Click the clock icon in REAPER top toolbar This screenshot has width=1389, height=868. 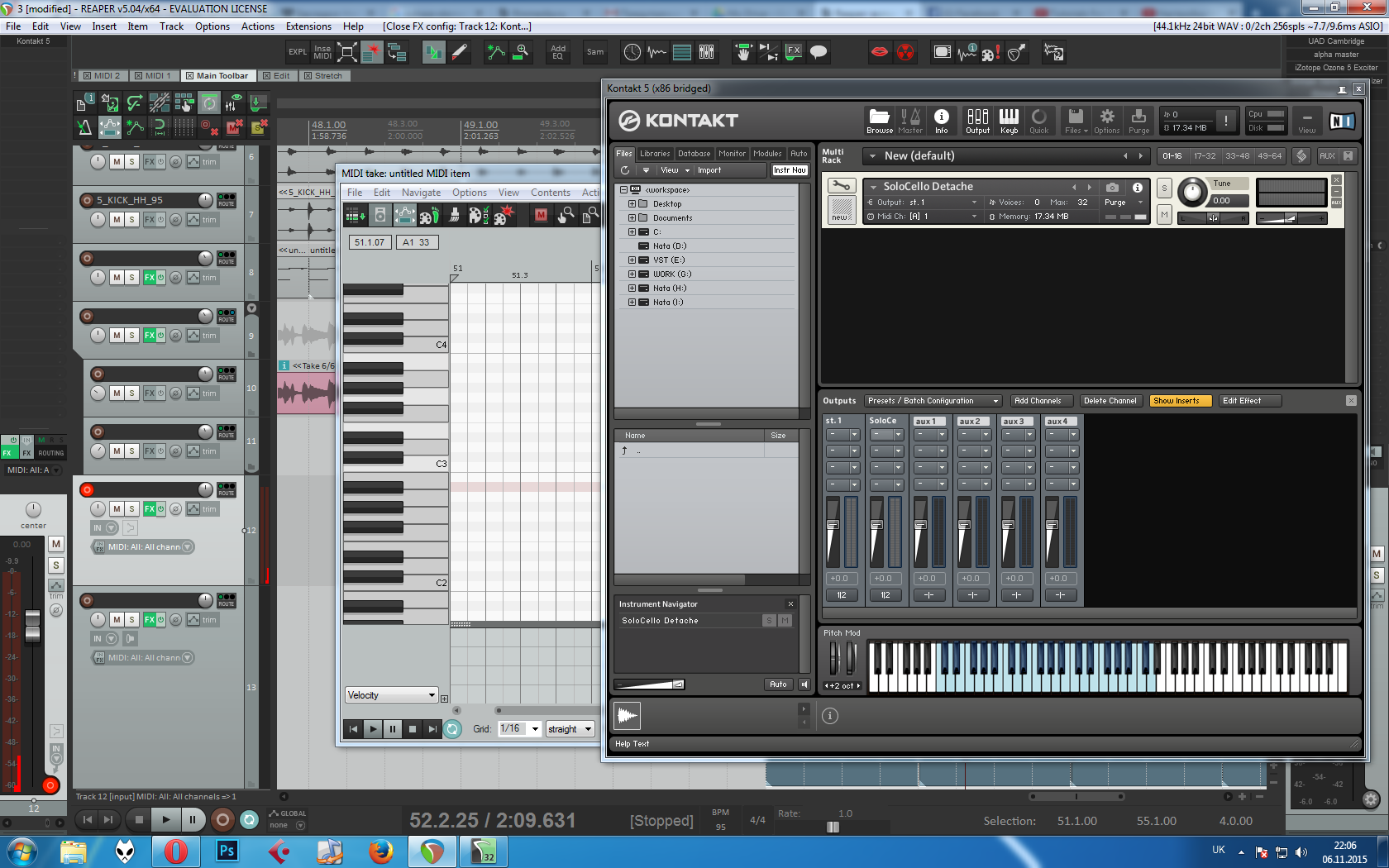coord(632,52)
